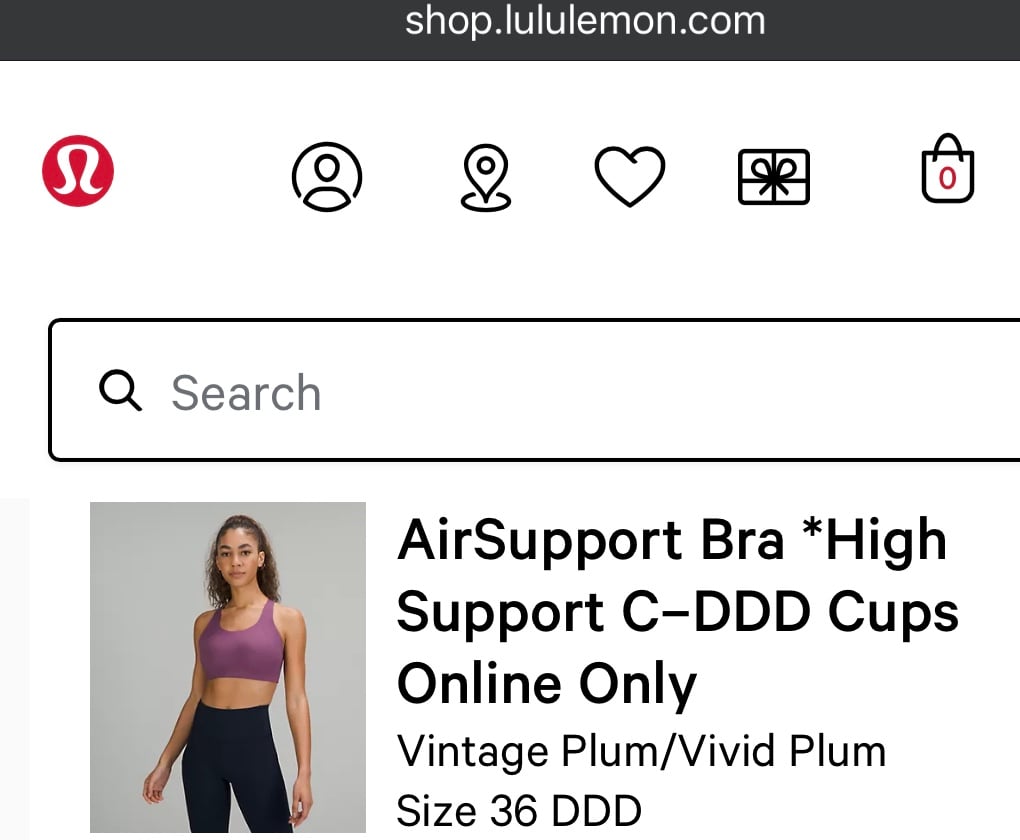Click the magnifying glass search icon
Viewport: 1020px width, 840px height.
pyautogui.click(x=120, y=390)
